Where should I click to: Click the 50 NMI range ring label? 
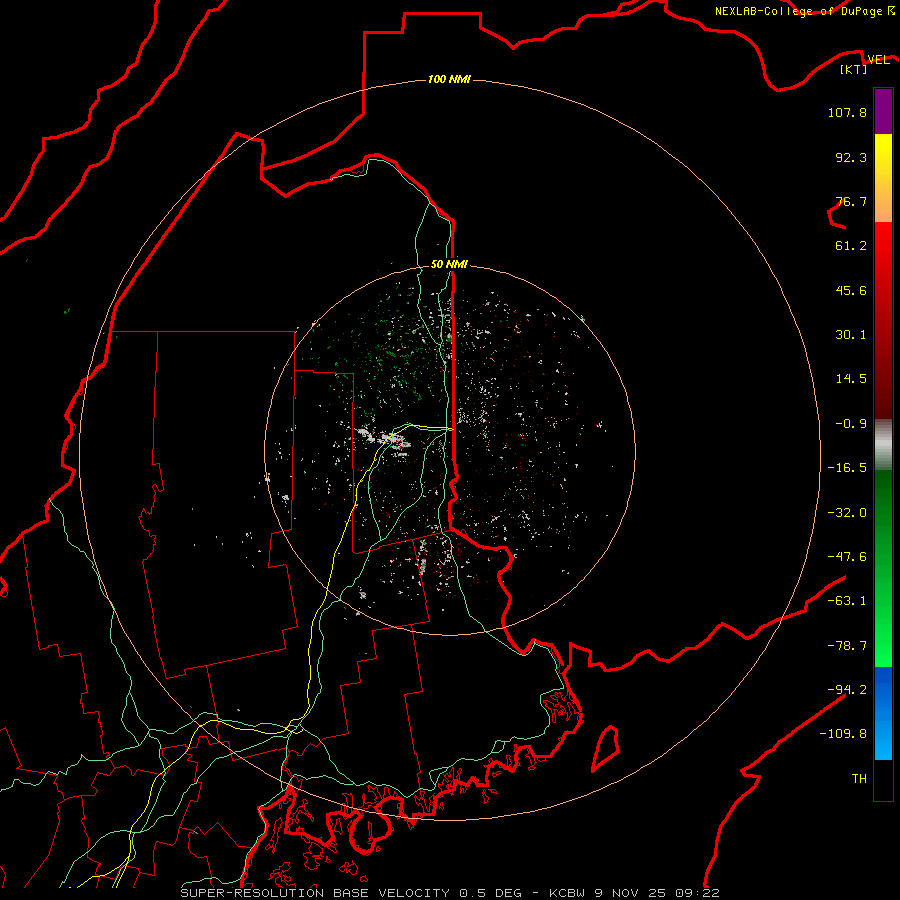tap(449, 264)
